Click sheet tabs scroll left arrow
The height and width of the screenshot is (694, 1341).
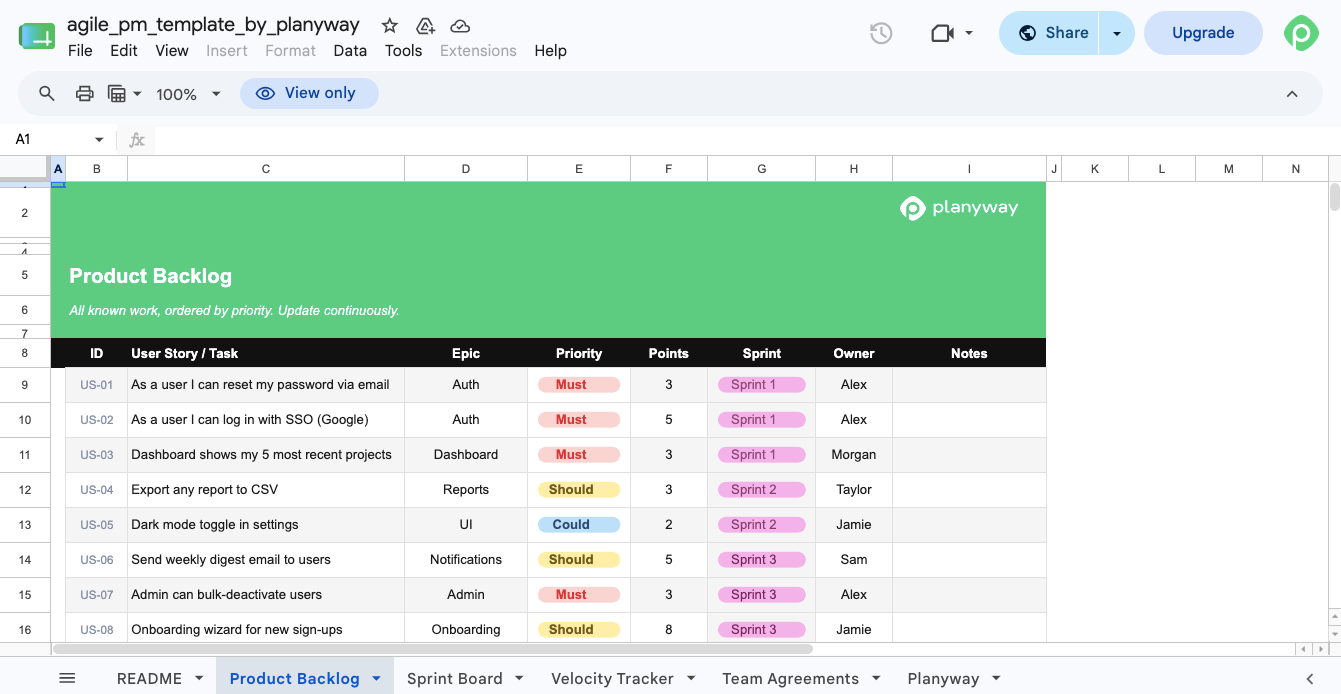tap(1310, 679)
